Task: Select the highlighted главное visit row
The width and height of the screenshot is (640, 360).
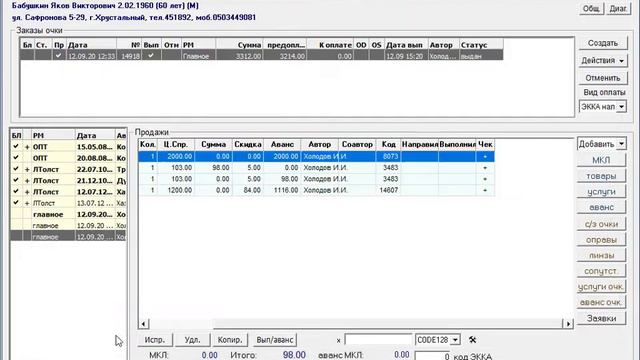Action: point(69,237)
